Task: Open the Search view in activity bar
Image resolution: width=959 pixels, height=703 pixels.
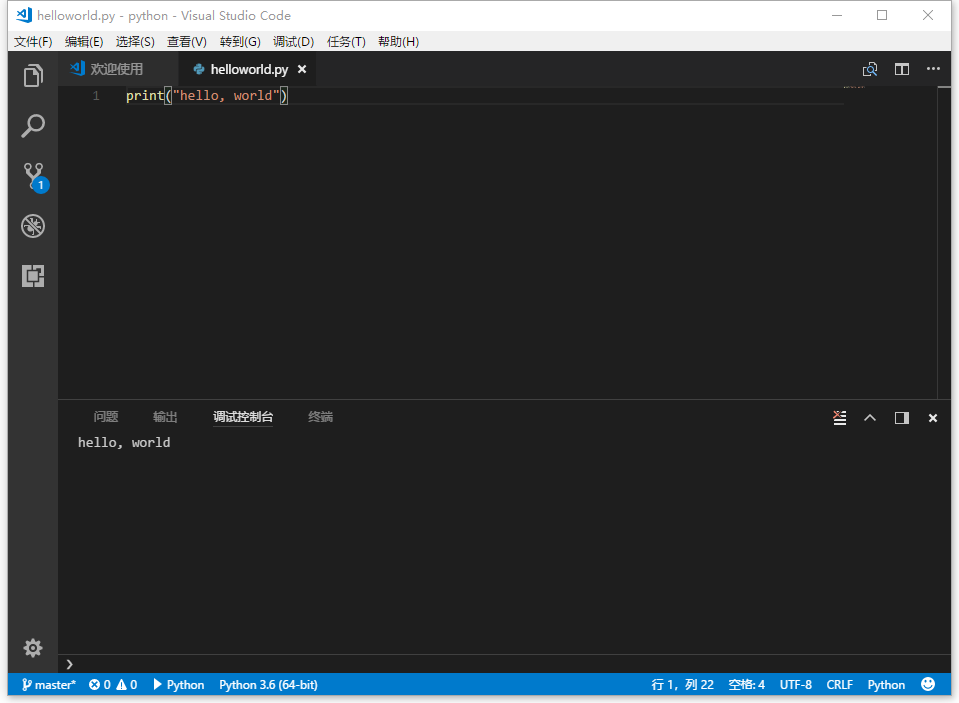Action: (x=33, y=126)
